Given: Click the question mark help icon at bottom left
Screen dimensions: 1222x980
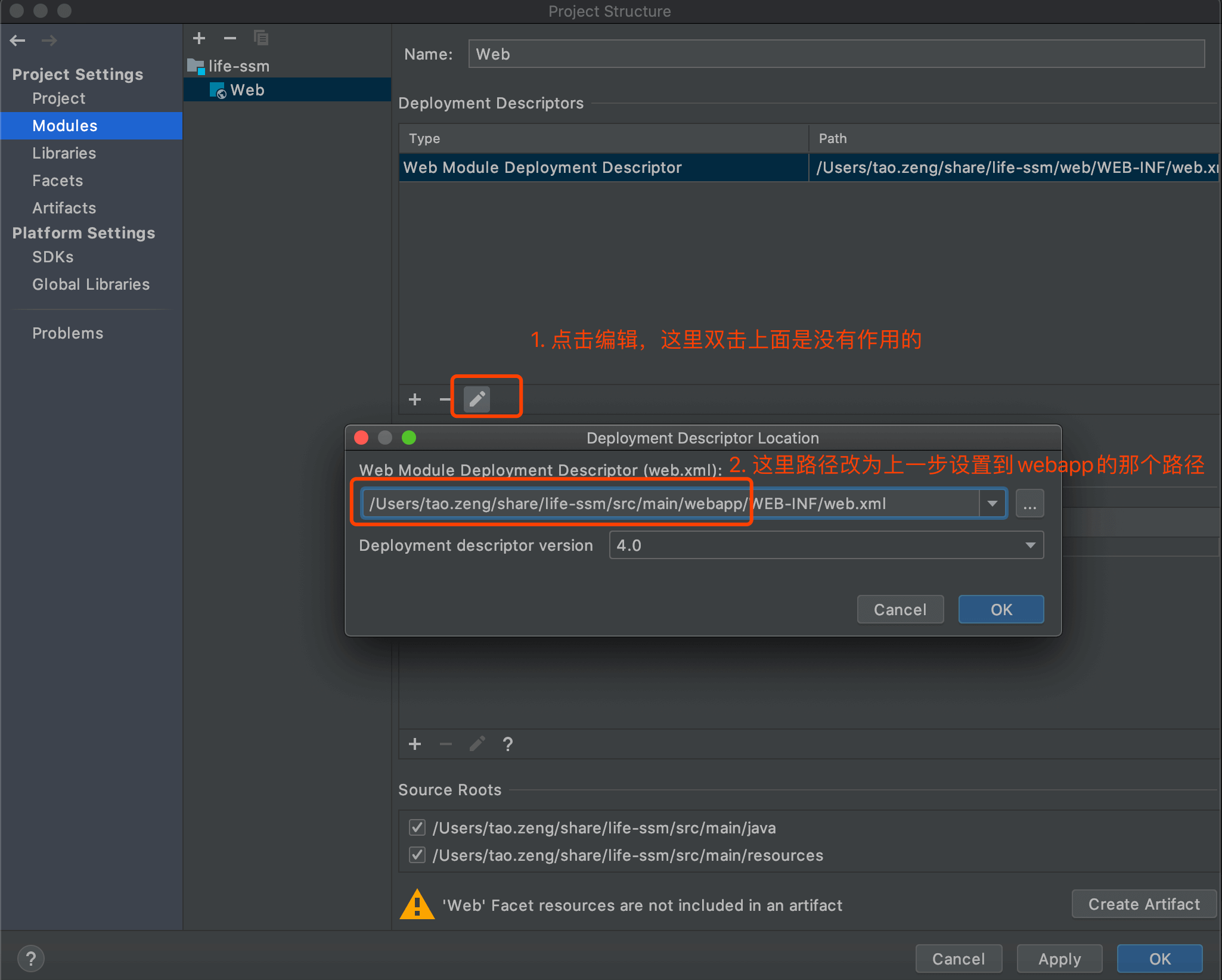Looking at the screenshot, I should pyautogui.click(x=31, y=959).
